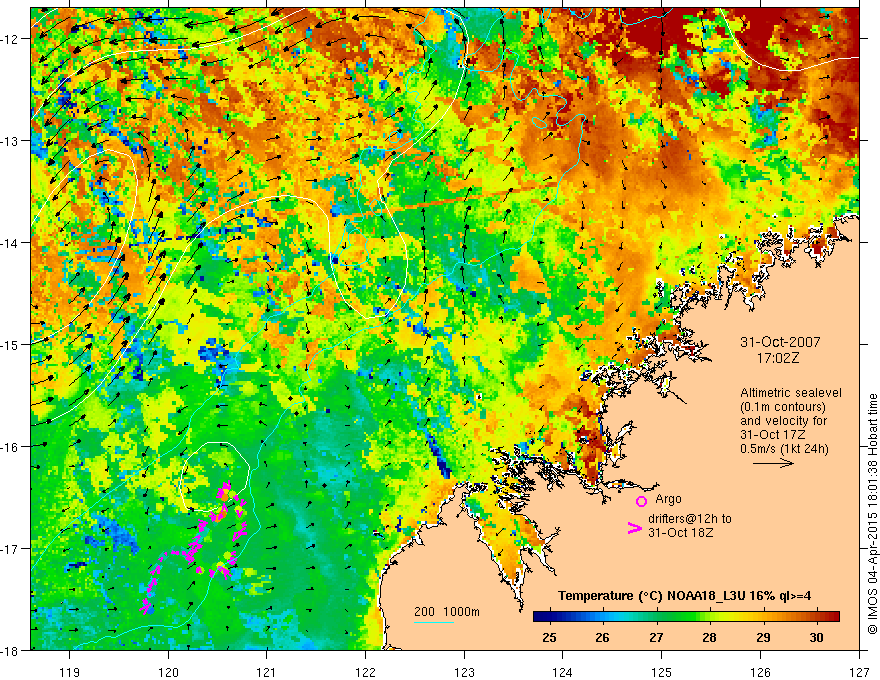Click the IMOS copyright timestamp text
This screenshot has height=680, width=880.
[x=872, y=513]
